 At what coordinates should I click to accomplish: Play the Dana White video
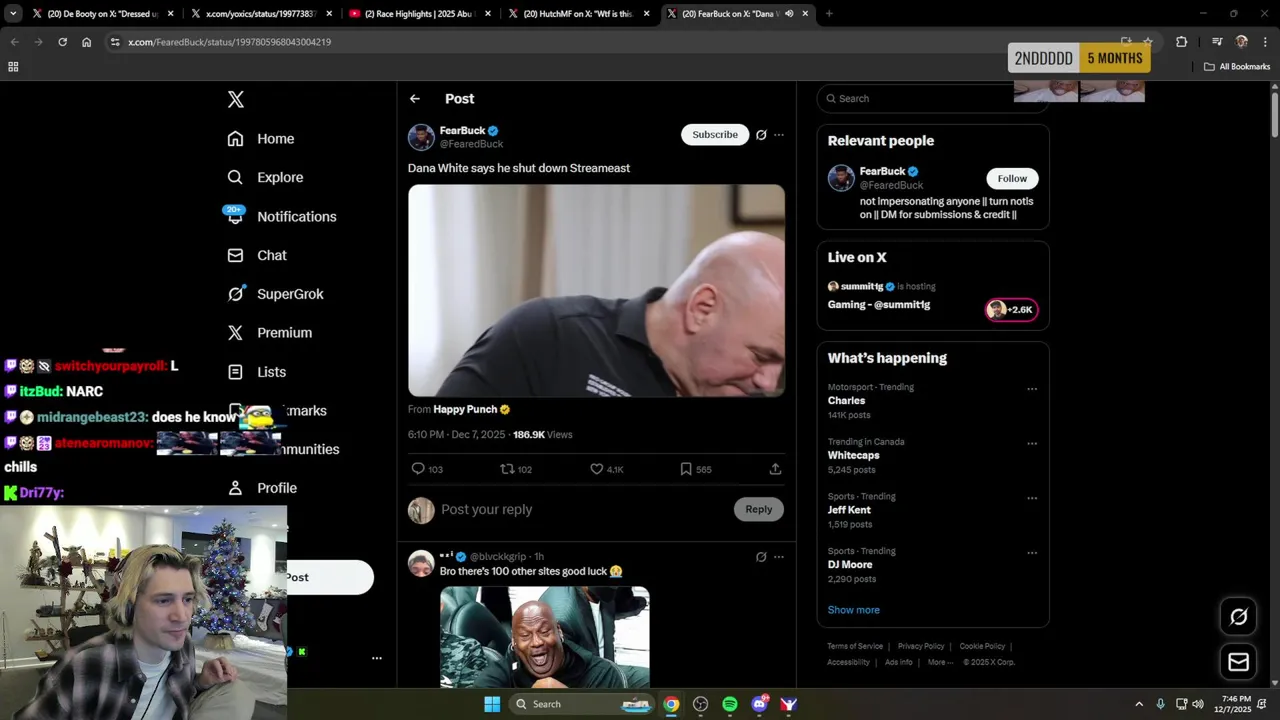click(x=596, y=290)
